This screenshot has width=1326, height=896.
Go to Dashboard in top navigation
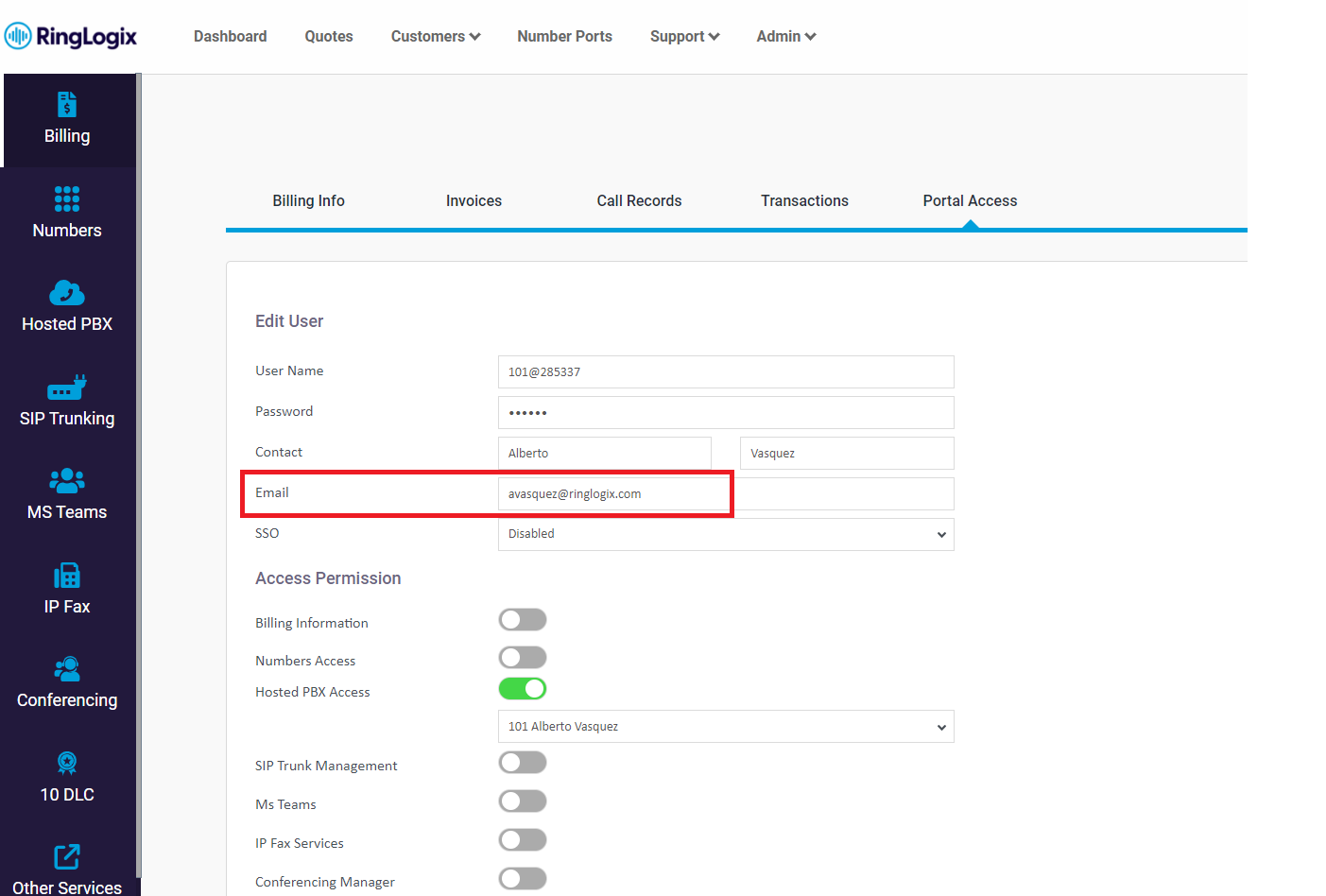231,36
